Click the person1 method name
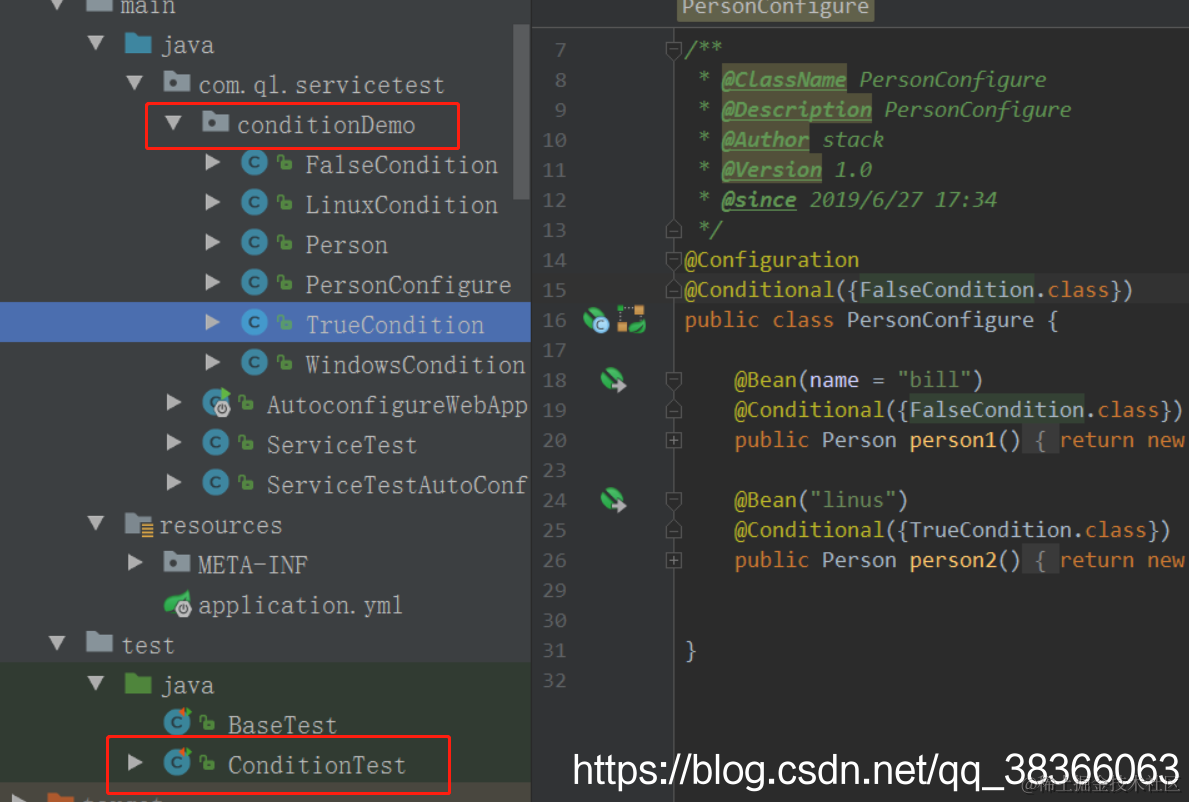1189x802 pixels. pyautogui.click(x=953, y=440)
